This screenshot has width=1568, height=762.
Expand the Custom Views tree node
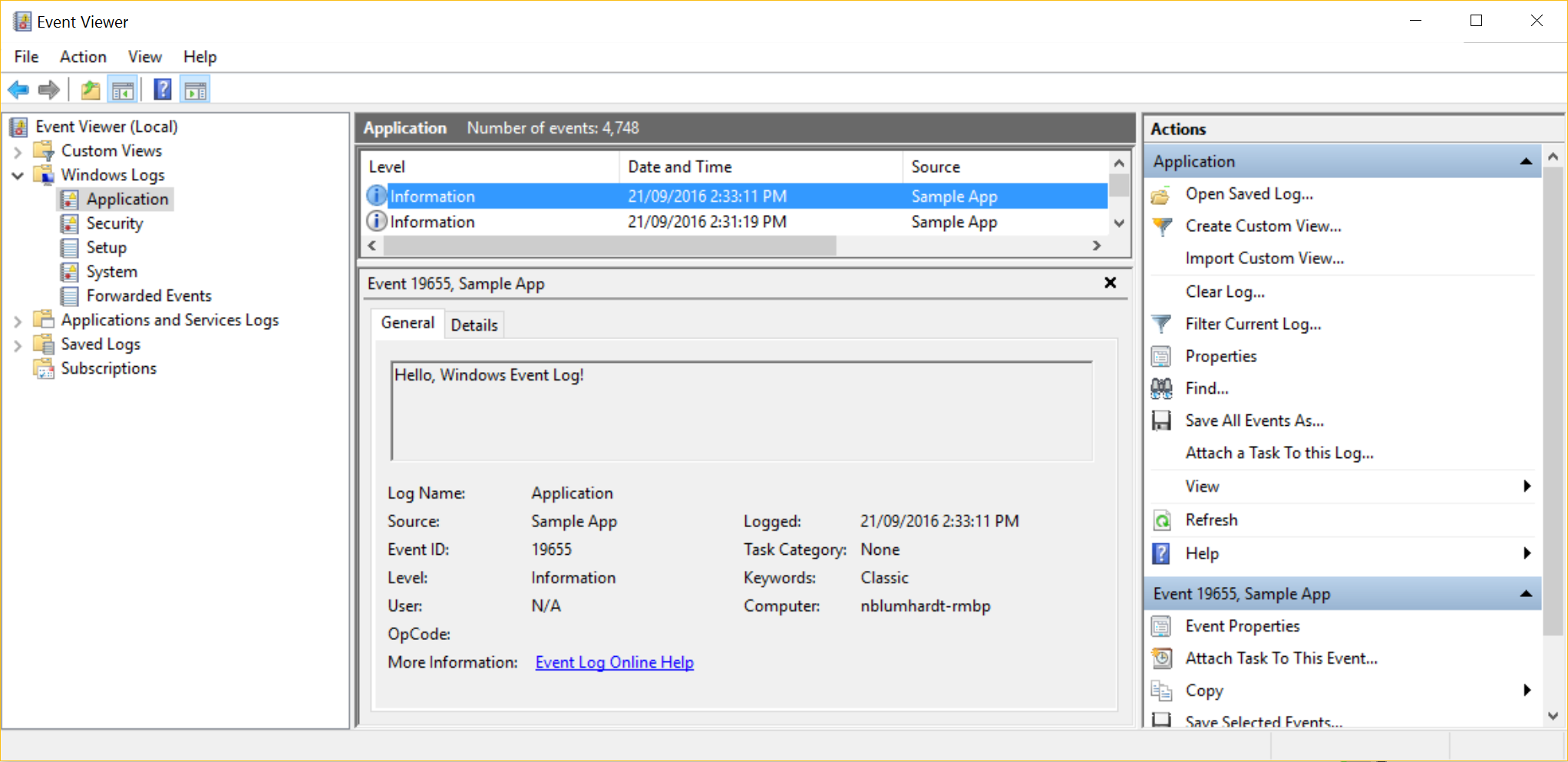18,151
